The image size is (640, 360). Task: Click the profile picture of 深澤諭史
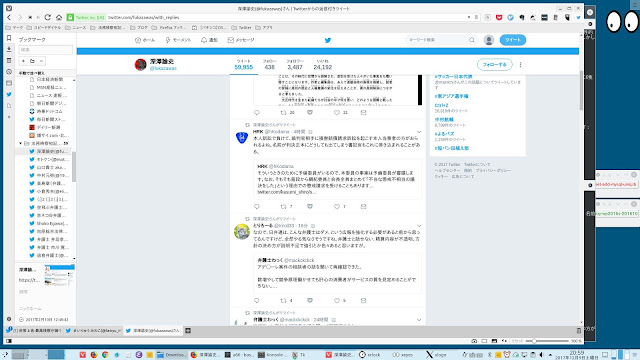[140, 64]
